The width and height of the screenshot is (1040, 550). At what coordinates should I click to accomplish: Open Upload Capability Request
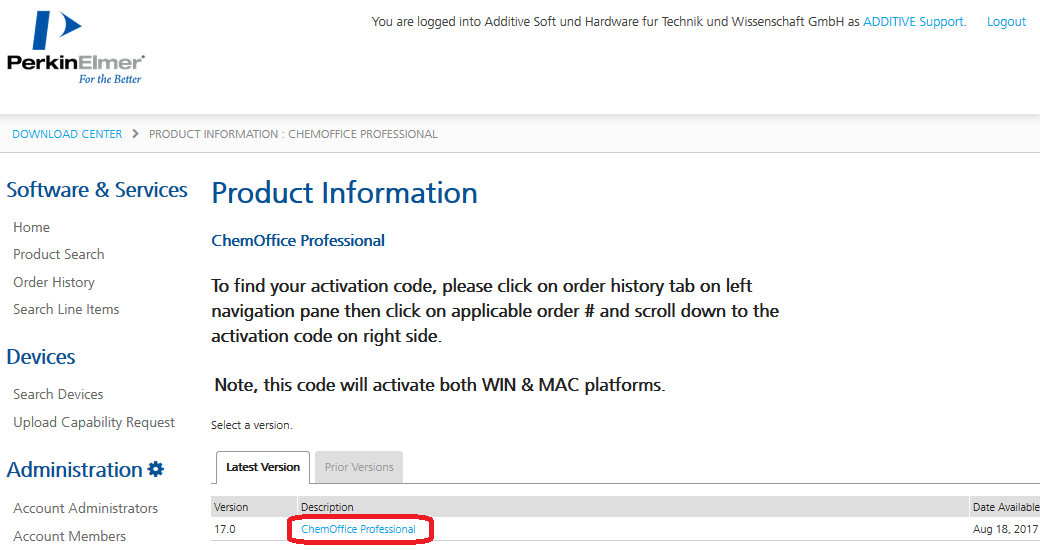[94, 422]
